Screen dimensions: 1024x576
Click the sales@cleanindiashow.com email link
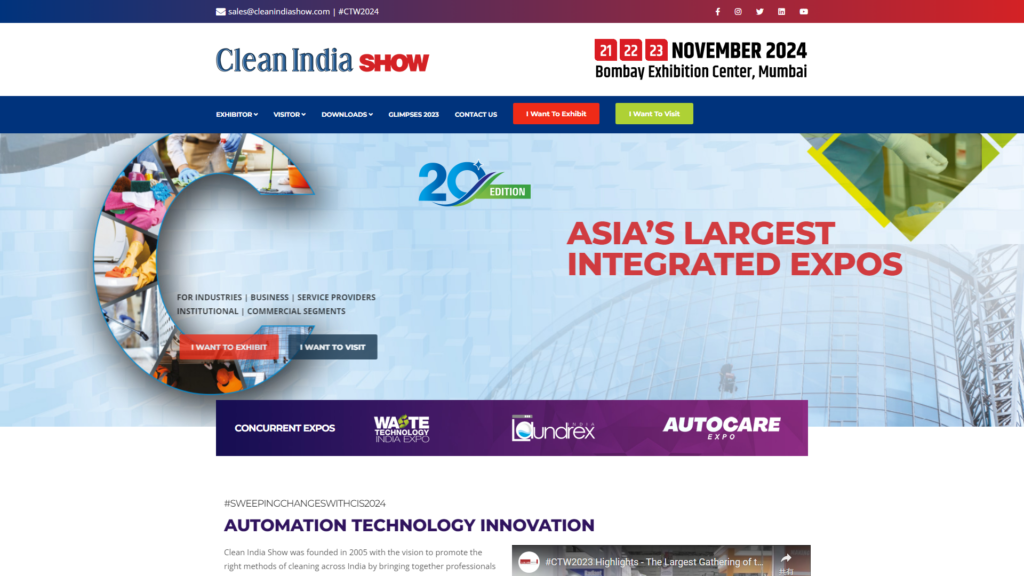[x=279, y=11]
